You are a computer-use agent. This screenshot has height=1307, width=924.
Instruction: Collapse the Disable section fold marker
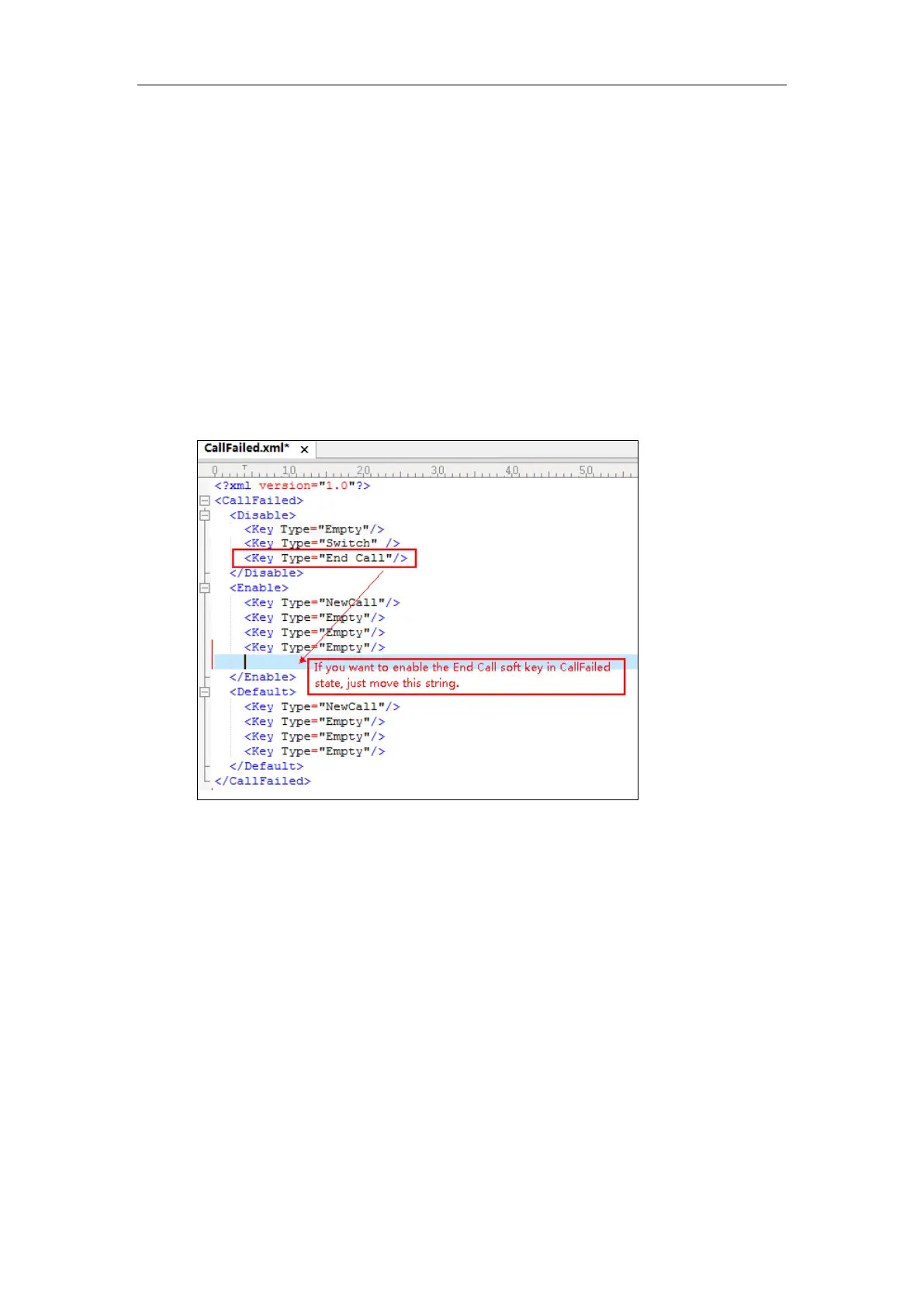point(205,515)
